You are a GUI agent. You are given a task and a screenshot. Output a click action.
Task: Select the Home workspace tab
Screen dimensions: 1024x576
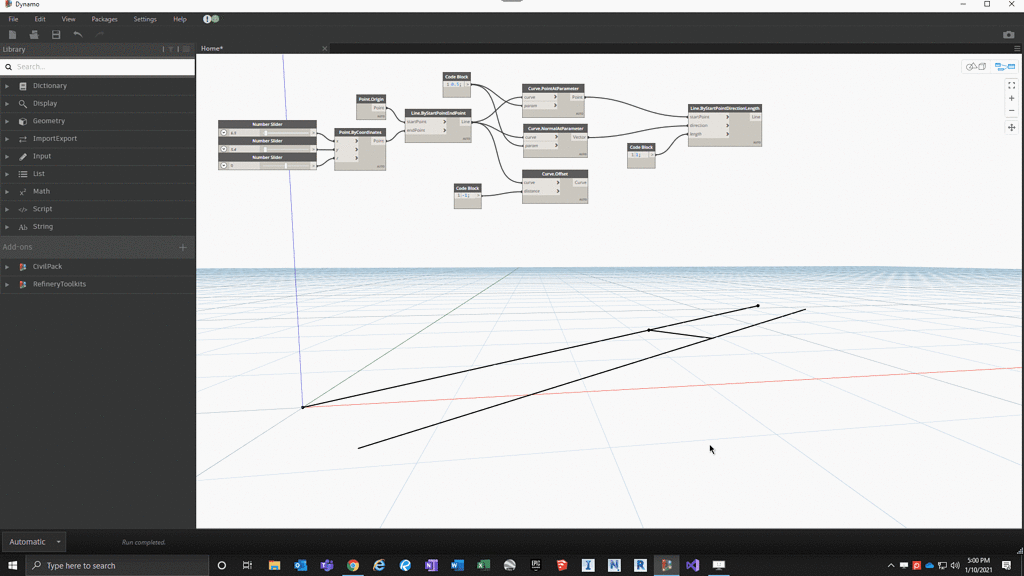212,47
